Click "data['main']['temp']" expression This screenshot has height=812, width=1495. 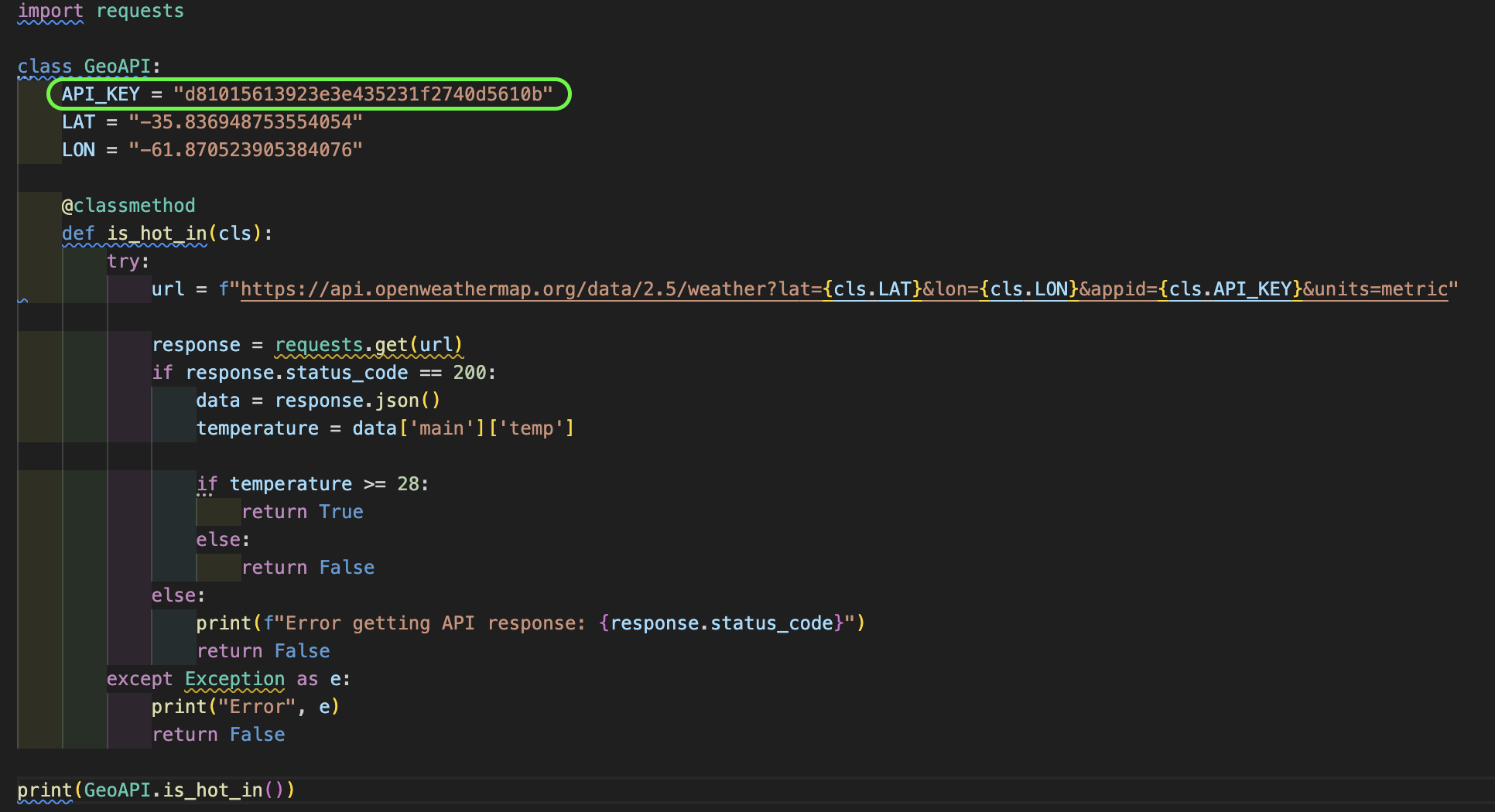point(464,428)
